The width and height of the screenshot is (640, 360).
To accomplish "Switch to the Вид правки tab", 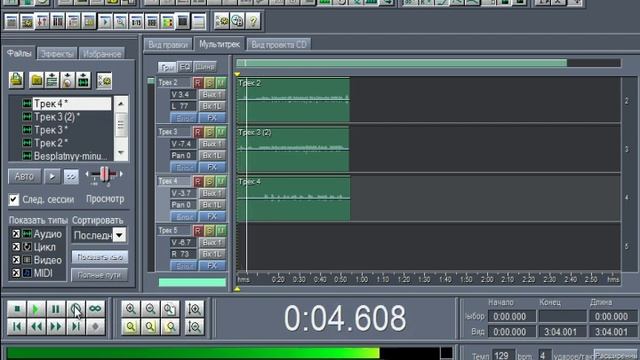I will tap(168, 44).
